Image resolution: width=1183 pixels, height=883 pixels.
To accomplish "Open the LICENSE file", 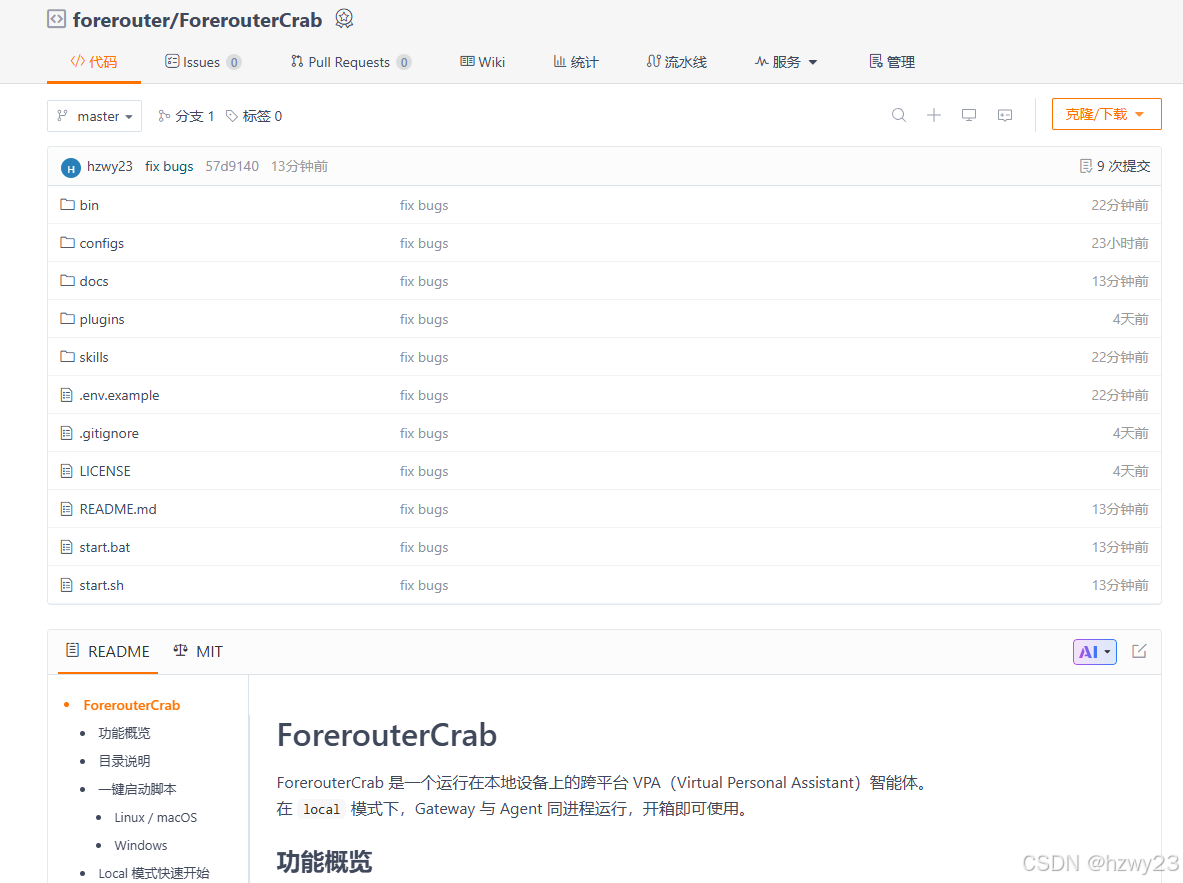I will coord(105,471).
